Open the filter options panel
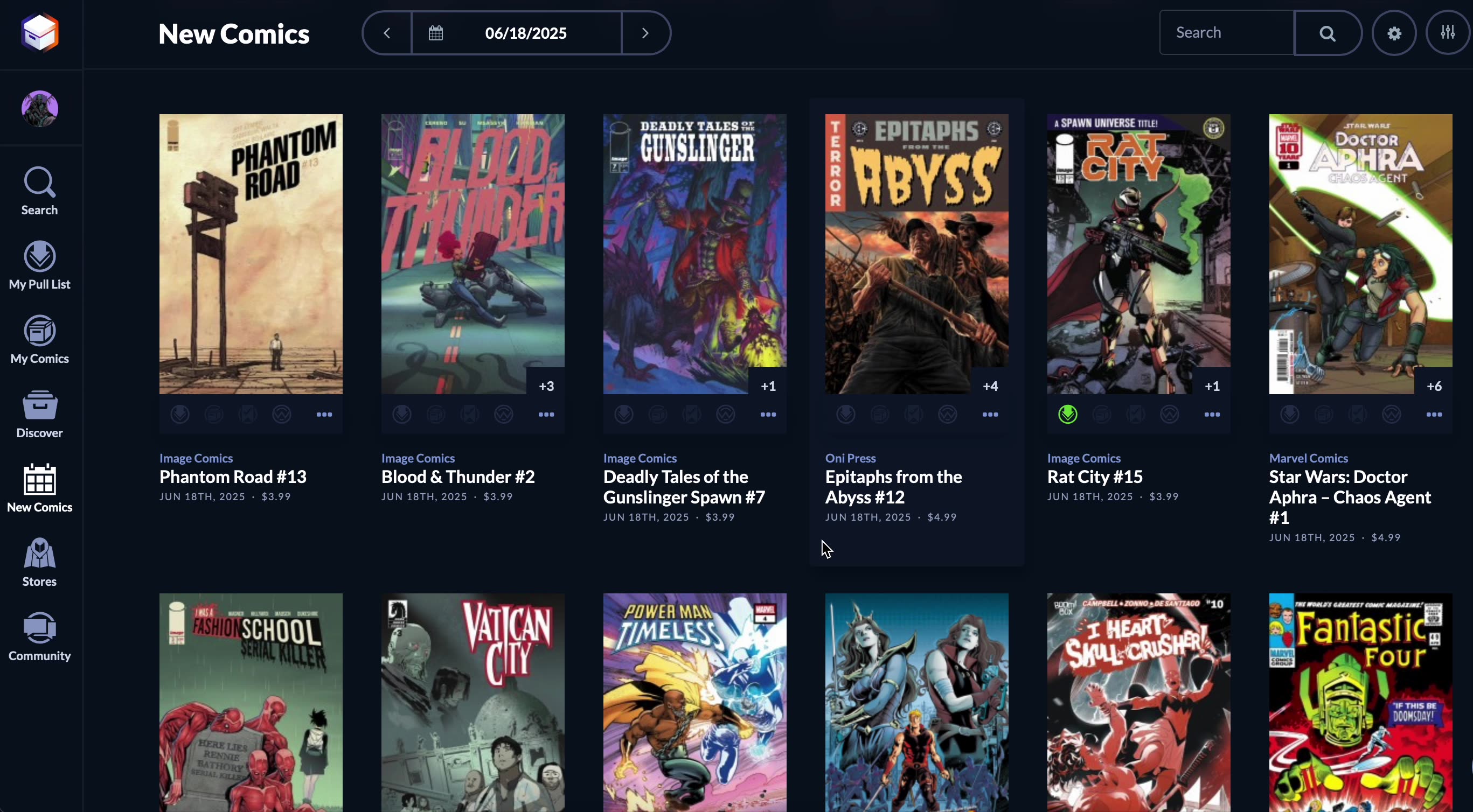This screenshot has width=1473, height=812. [x=1448, y=32]
